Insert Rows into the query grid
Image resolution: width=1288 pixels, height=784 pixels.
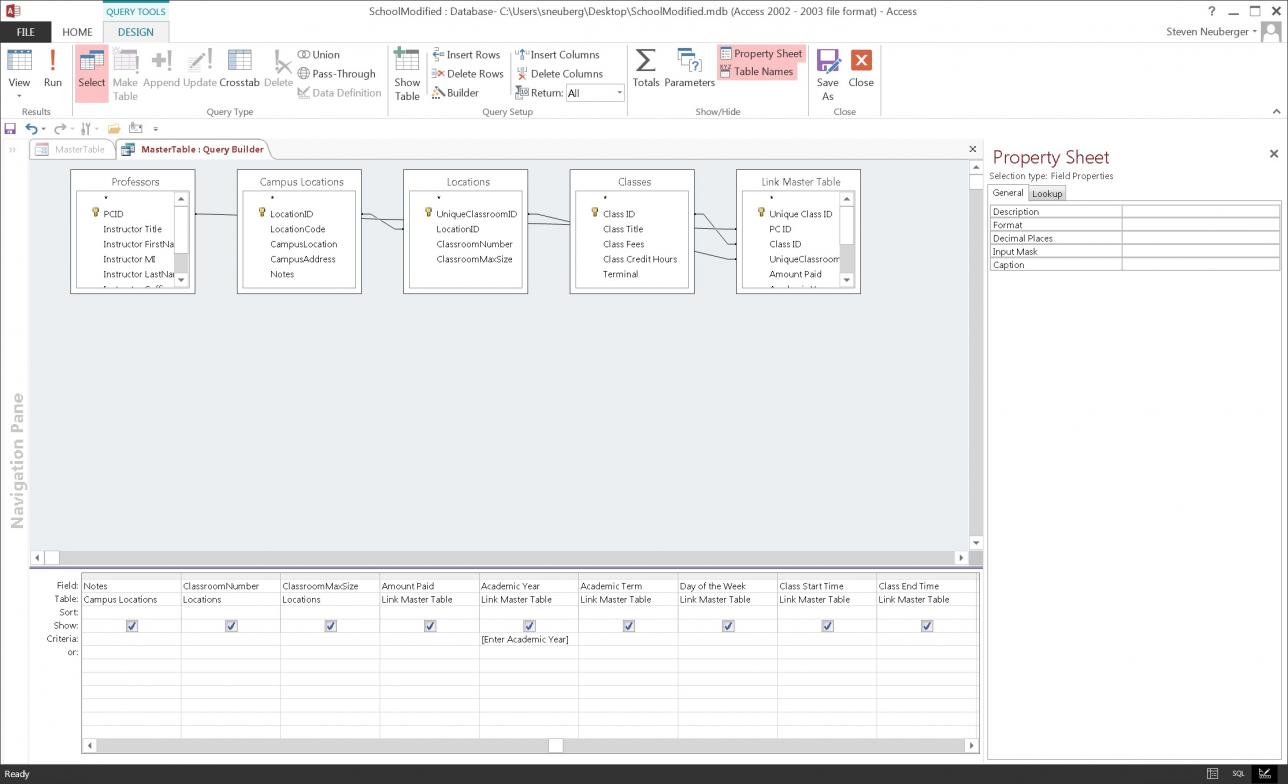tap(466, 55)
